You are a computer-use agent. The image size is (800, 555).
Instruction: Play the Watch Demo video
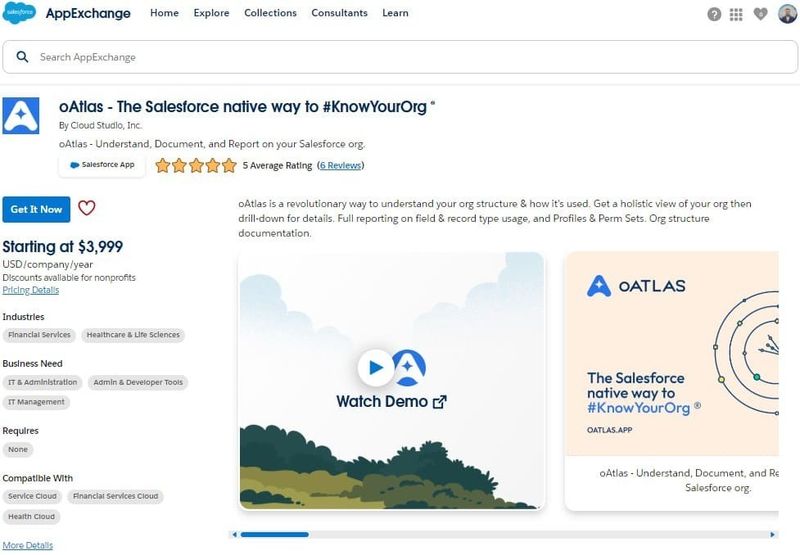coord(376,367)
